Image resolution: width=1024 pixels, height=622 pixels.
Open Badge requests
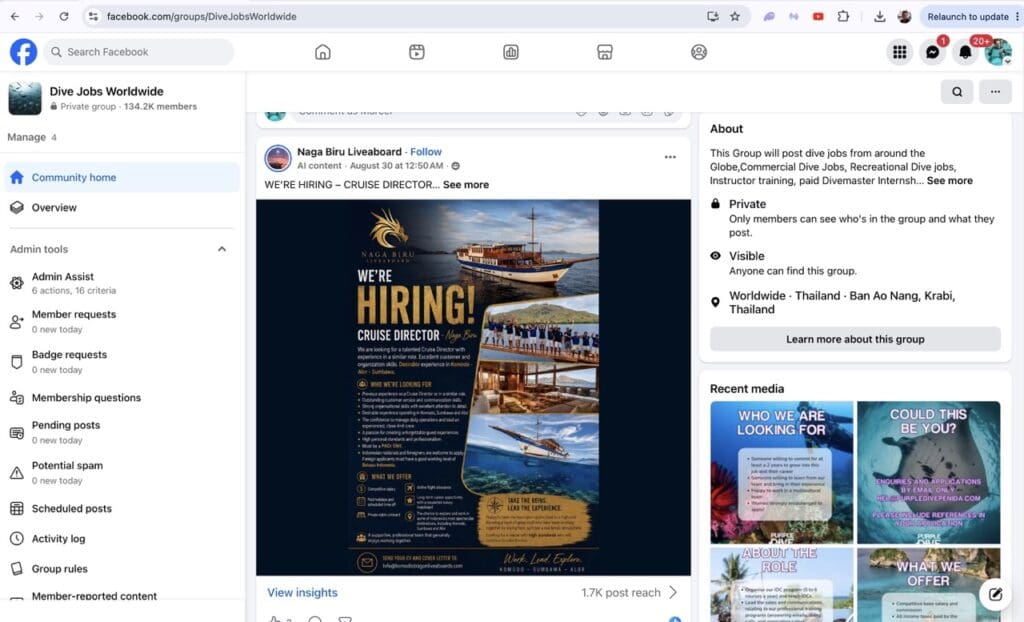point(122,362)
